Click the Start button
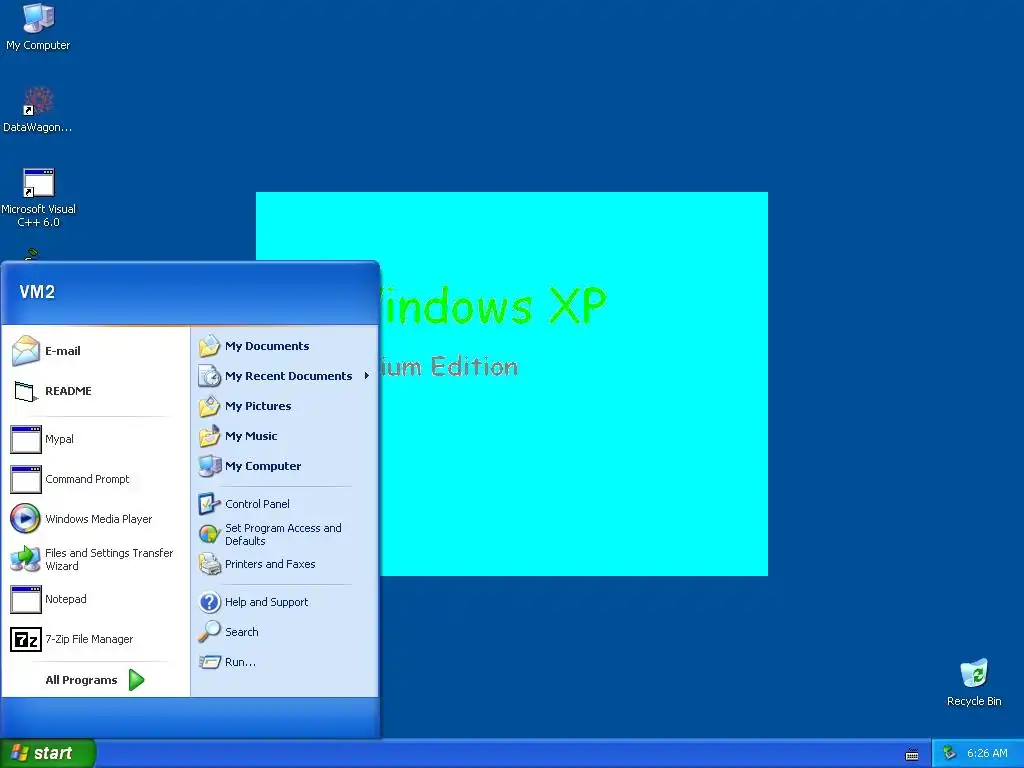Image resolution: width=1024 pixels, height=768 pixels. [48, 753]
